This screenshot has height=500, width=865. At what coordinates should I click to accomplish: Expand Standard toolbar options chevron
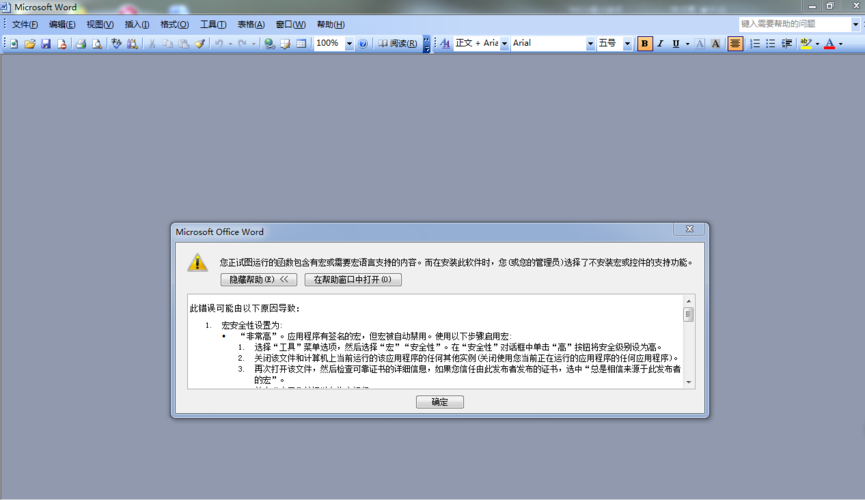pos(426,44)
